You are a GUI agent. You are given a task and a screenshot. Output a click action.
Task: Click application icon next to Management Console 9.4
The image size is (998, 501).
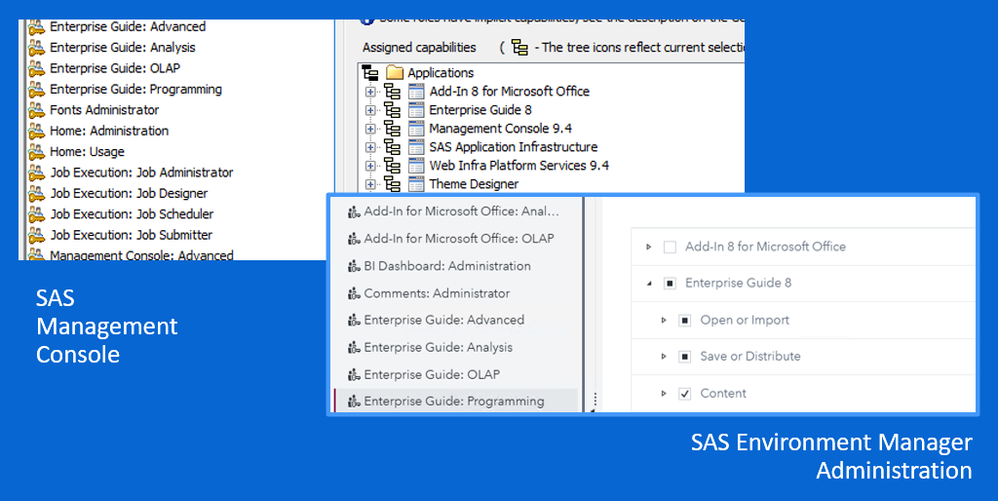click(416, 129)
